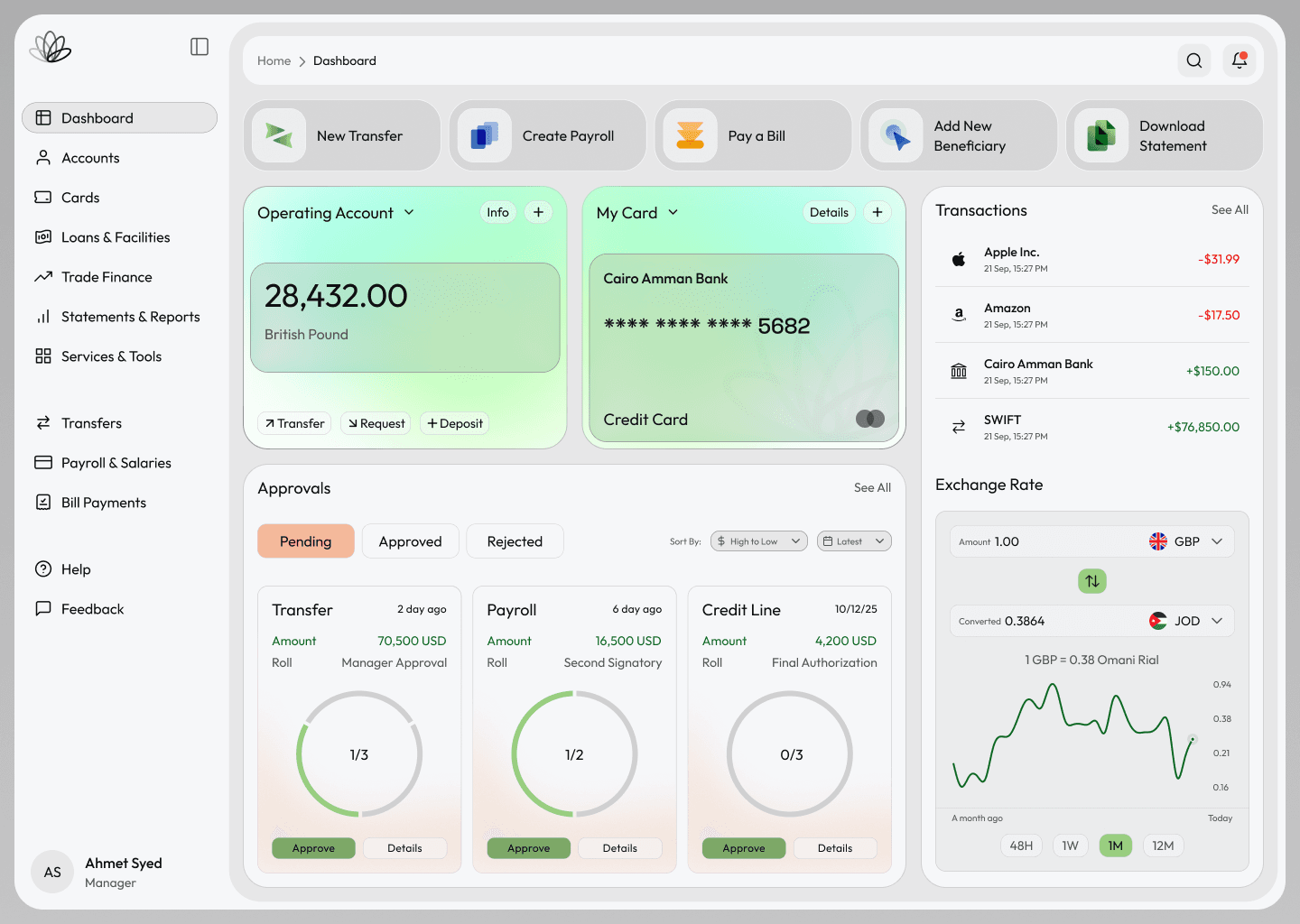Click the Download Statement file icon
The image size is (1300, 924).
click(x=1100, y=135)
